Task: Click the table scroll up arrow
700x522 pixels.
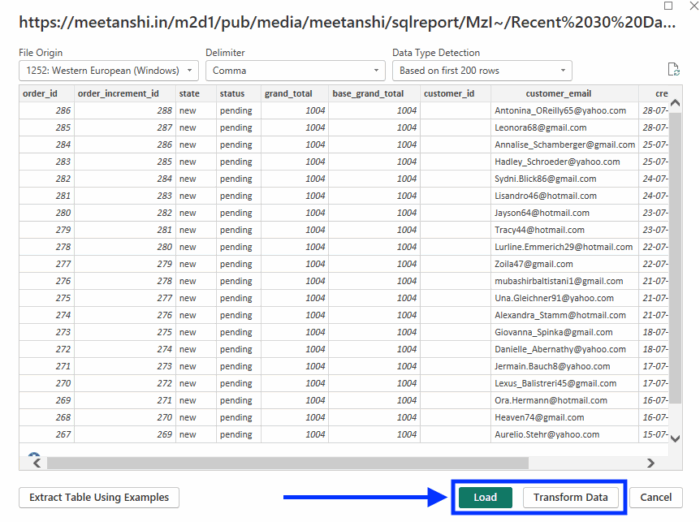Action: click(675, 103)
